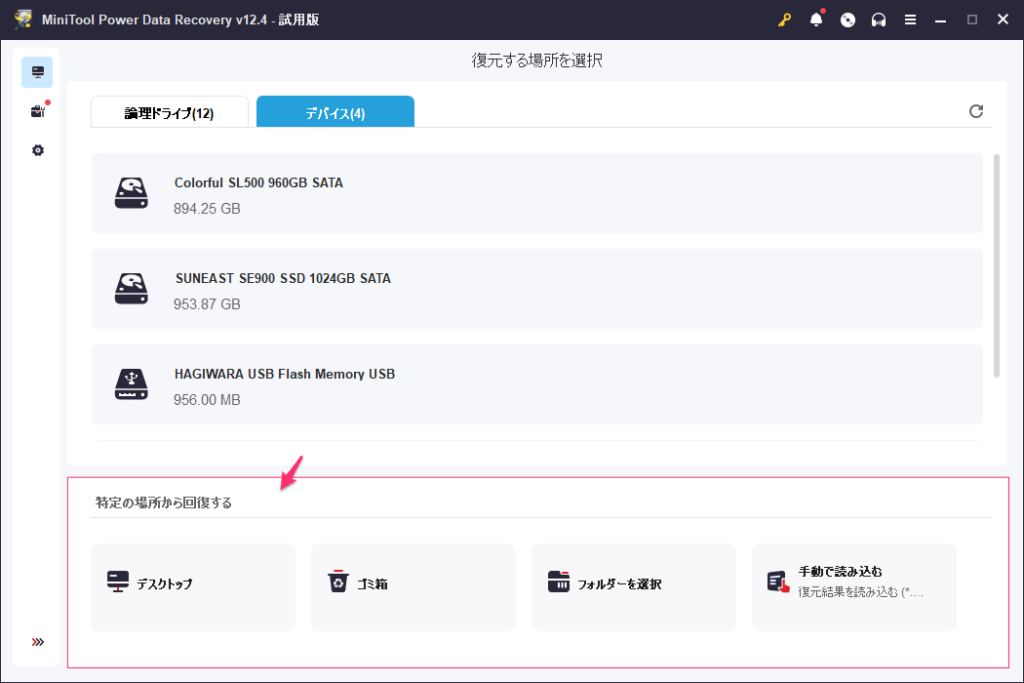Open the headphone support icon
1024x683 pixels.
[x=879, y=20]
